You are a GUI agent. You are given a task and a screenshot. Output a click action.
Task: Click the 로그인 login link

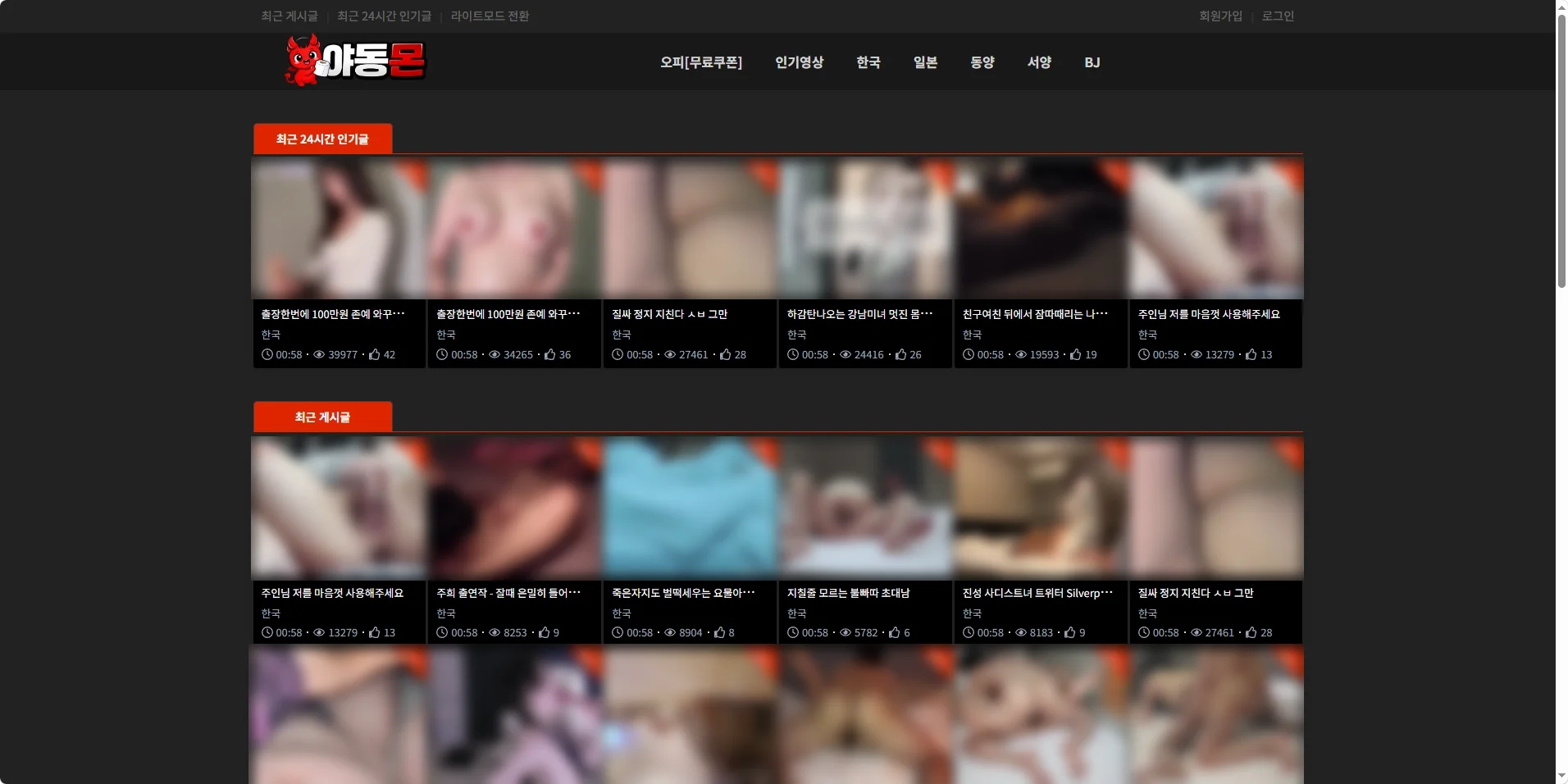(x=1278, y=16)
